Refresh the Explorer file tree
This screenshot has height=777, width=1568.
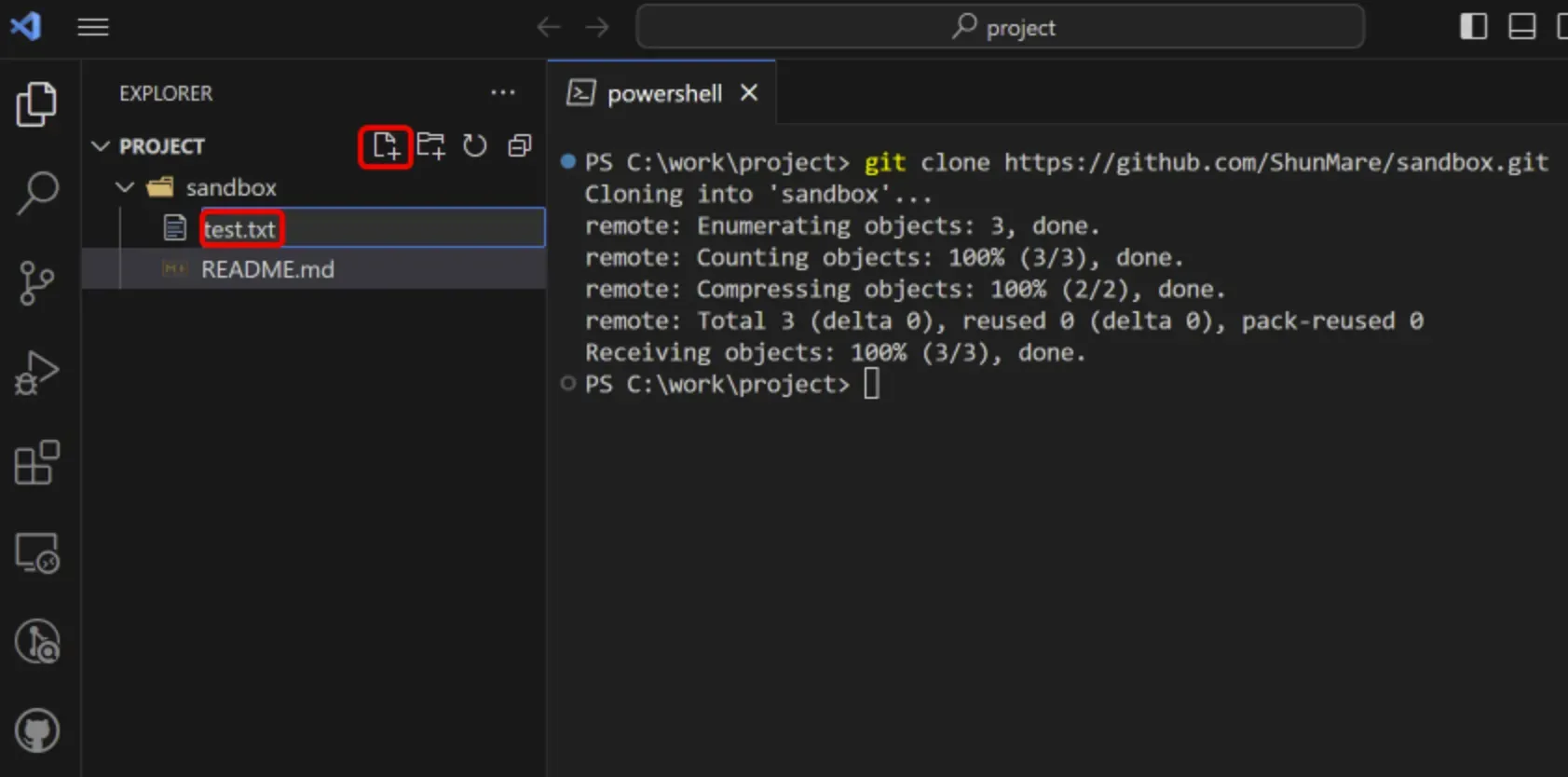pyautogui.click(x=475, y=146)
